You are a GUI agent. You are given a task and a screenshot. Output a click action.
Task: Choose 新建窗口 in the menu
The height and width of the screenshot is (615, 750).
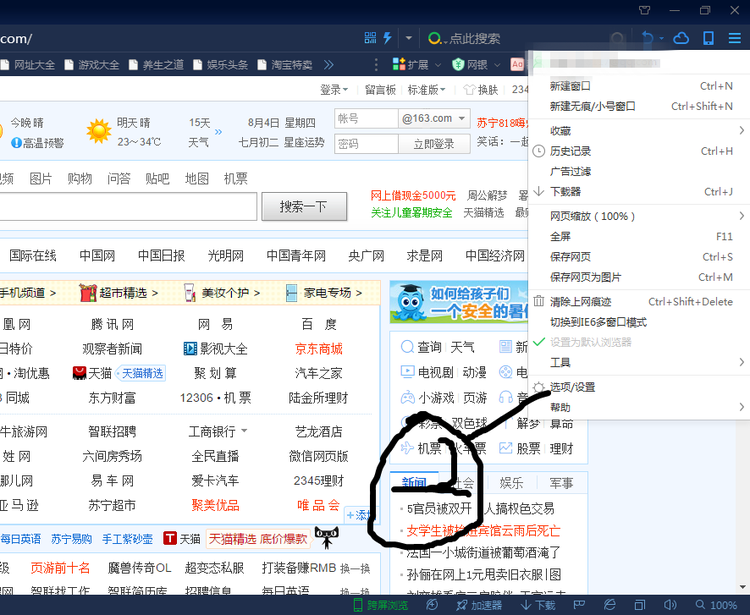pyautogui.click(x=570, y=87)
